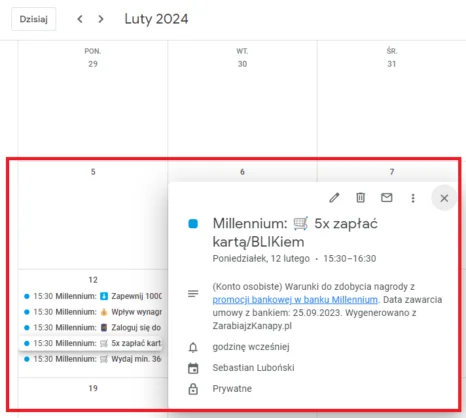
Task: Click 'ZarabiajzKanapy.pl' in description
Action: 252,326
